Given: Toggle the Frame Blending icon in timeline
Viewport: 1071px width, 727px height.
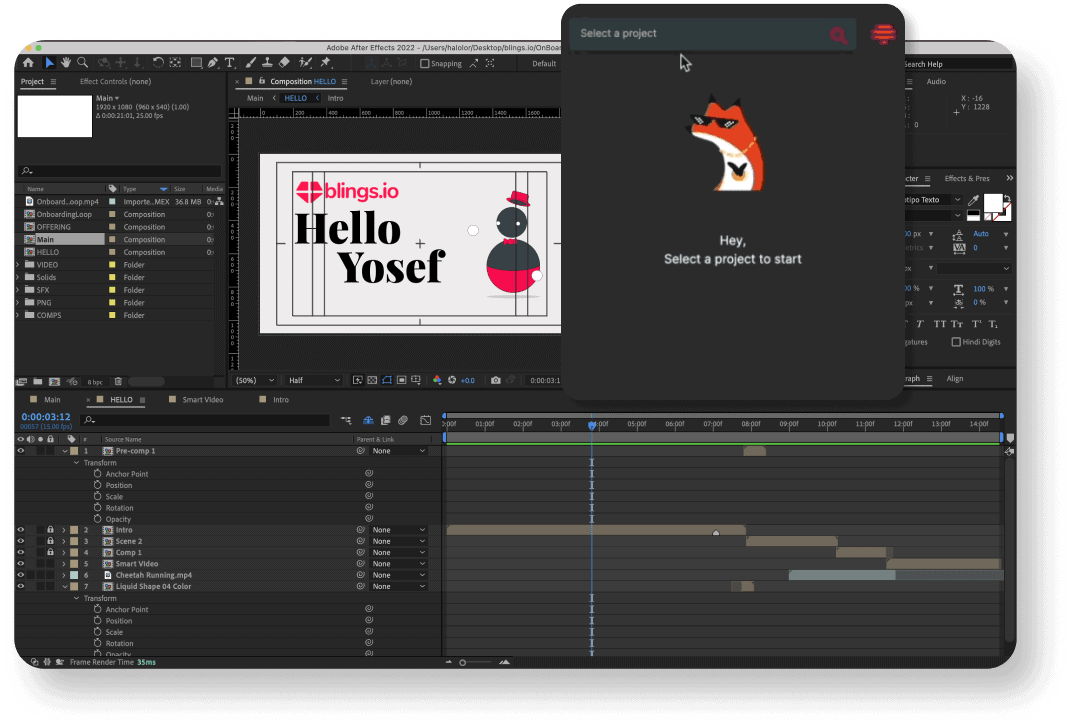Looking at the screenshot, I should coord(385,420).
